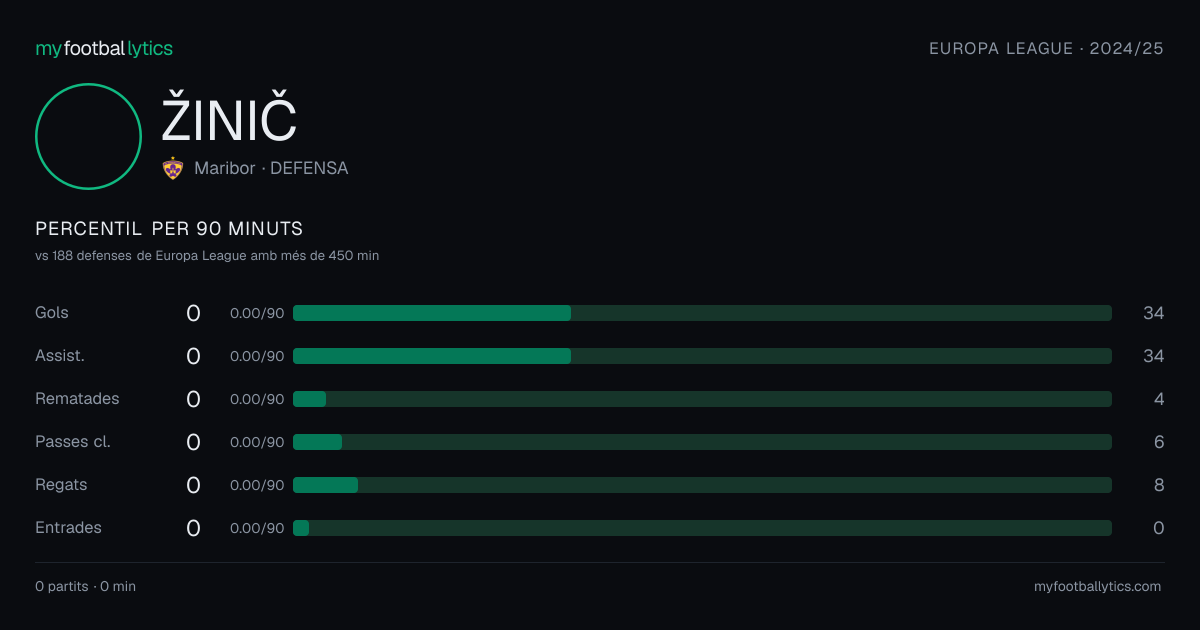Click the percentile value 8 beside Regats
Image resolution: width=1200 pixels, height=630 pixels.
coord(1159,485)
